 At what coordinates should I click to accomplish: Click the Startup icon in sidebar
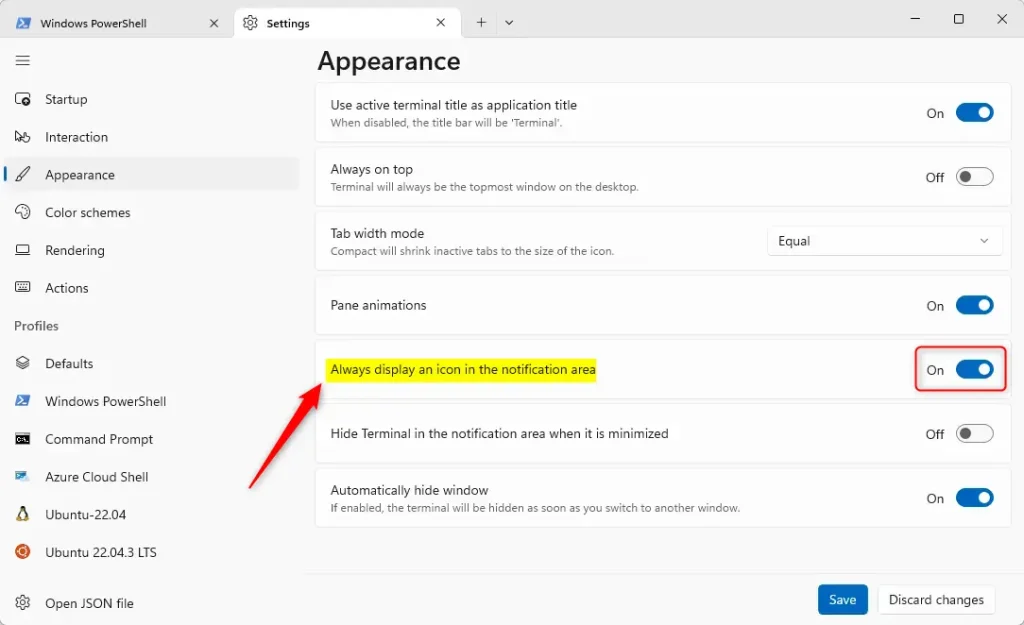coord(23,99)
